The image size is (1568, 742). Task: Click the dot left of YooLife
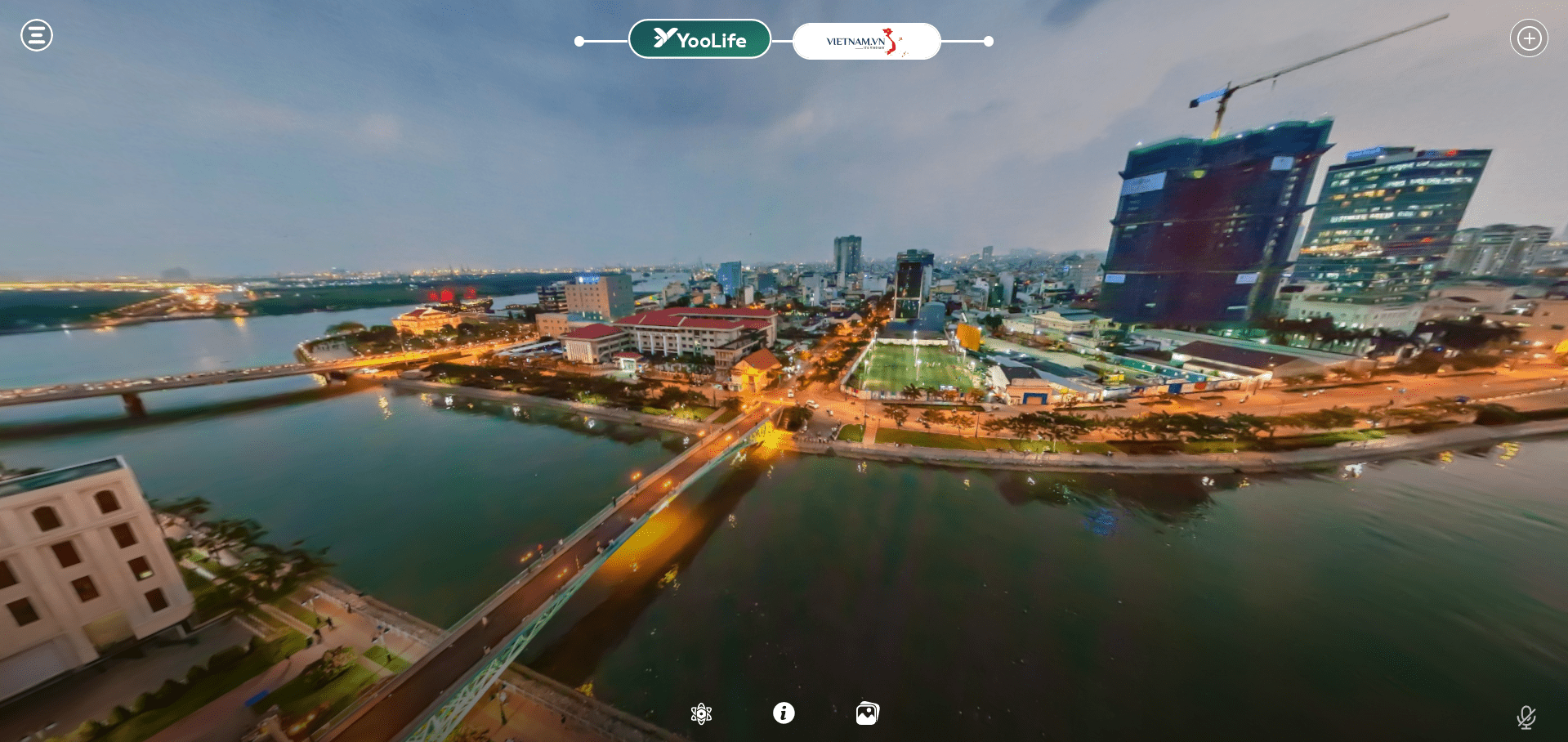coord(579,41)
